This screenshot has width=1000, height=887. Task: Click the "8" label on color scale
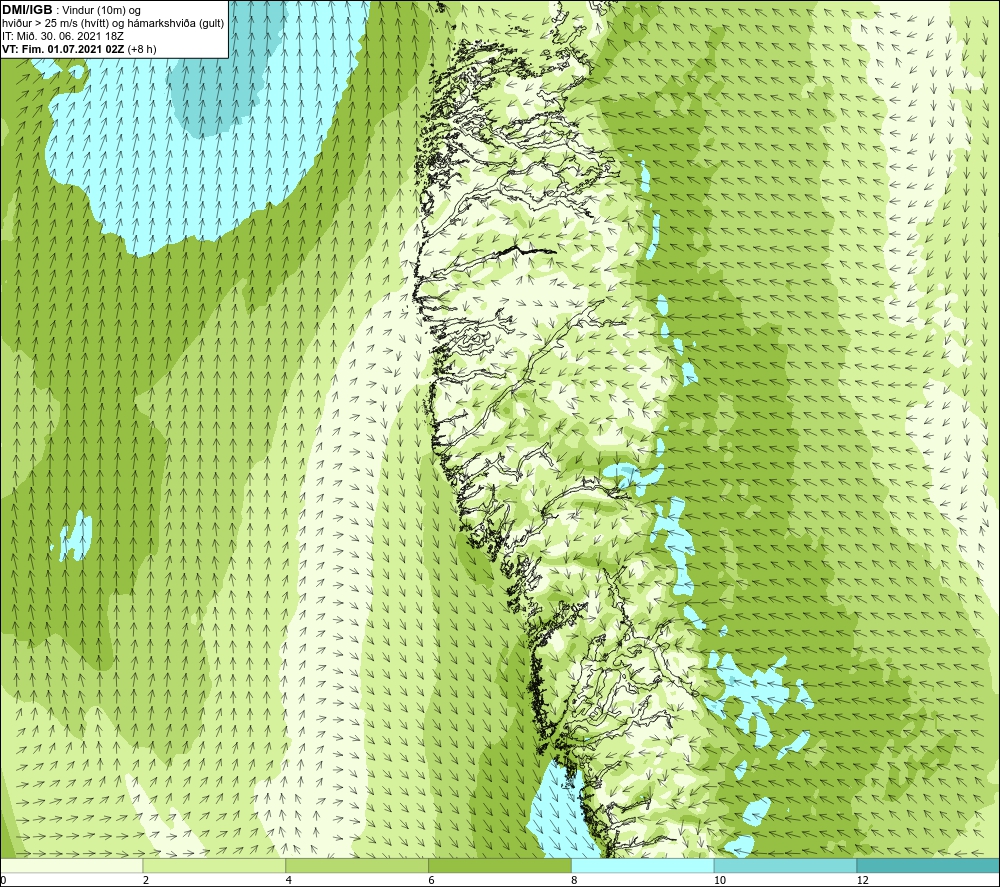[x=575, y=880]
